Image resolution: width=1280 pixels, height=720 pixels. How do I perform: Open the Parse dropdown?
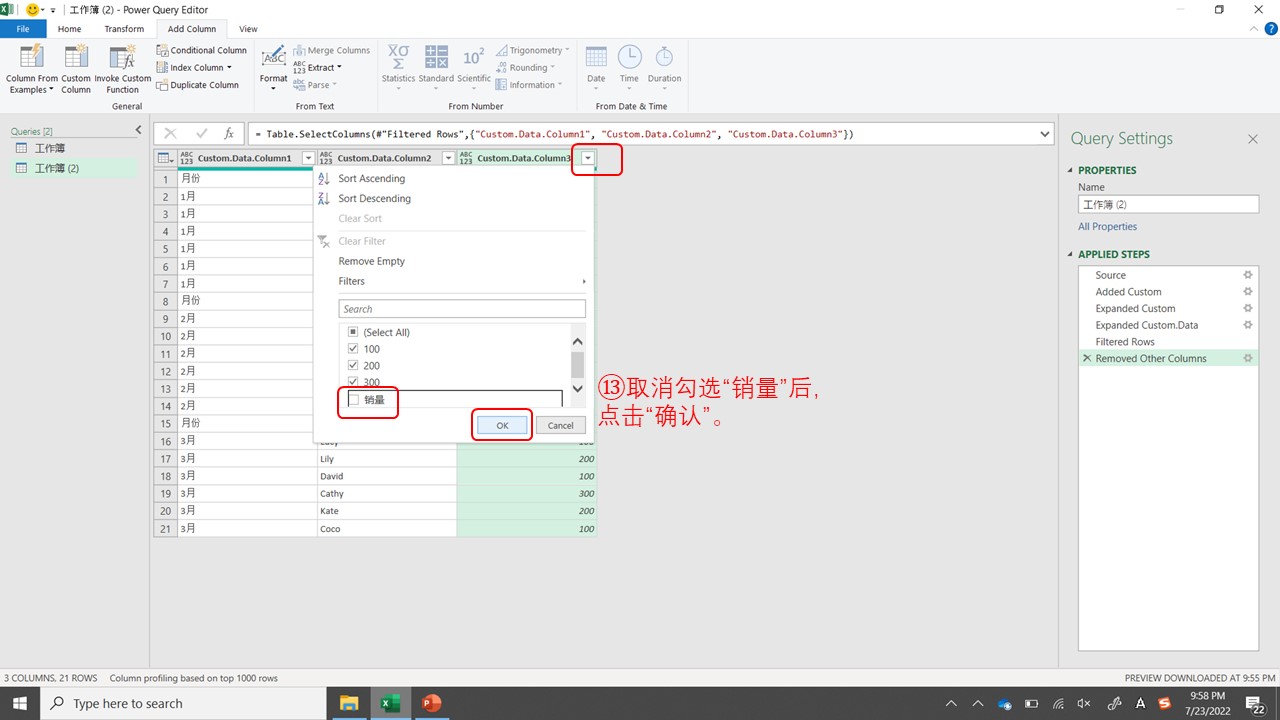click(x=315, y=85)
